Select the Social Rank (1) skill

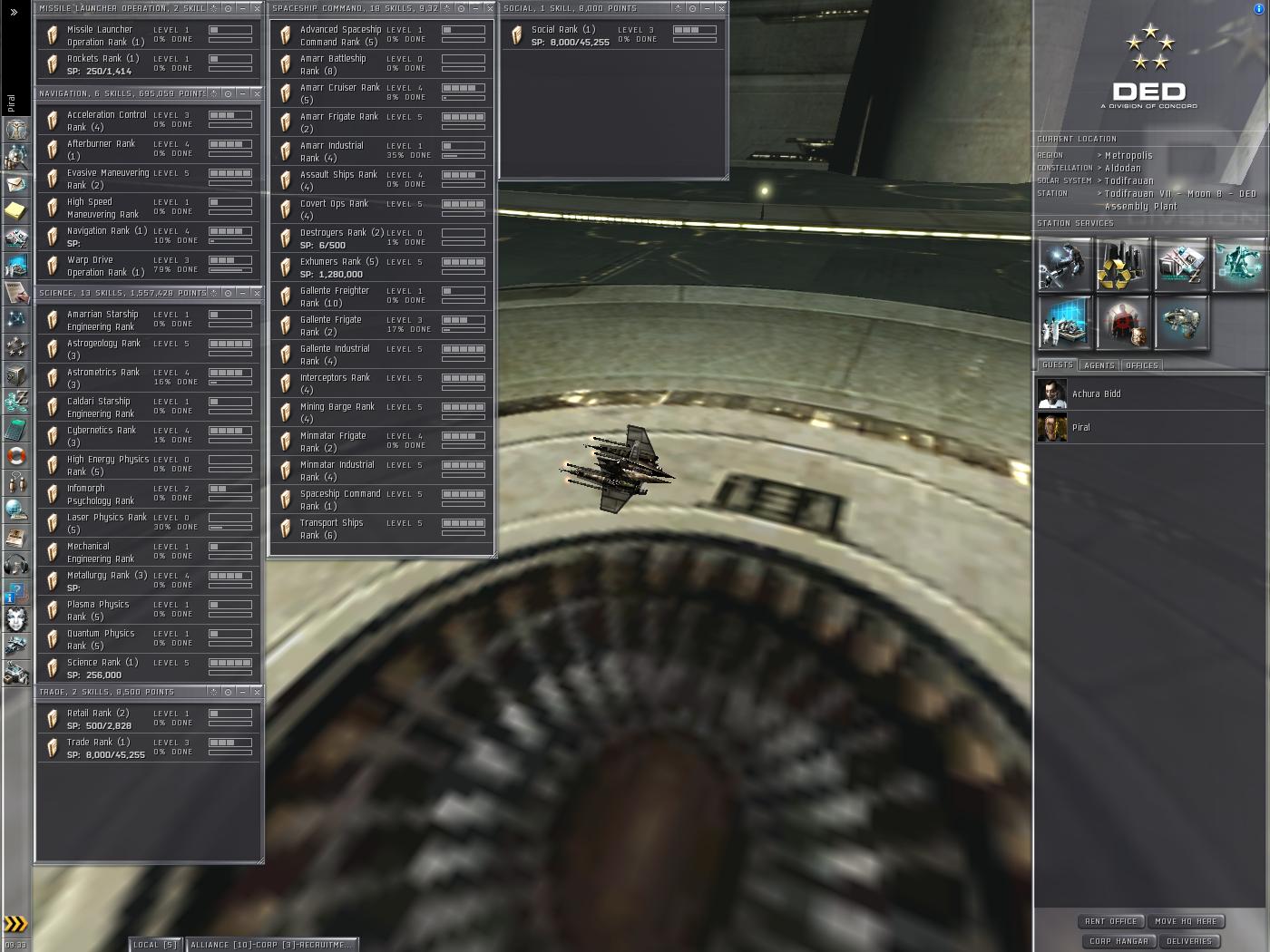613,35
